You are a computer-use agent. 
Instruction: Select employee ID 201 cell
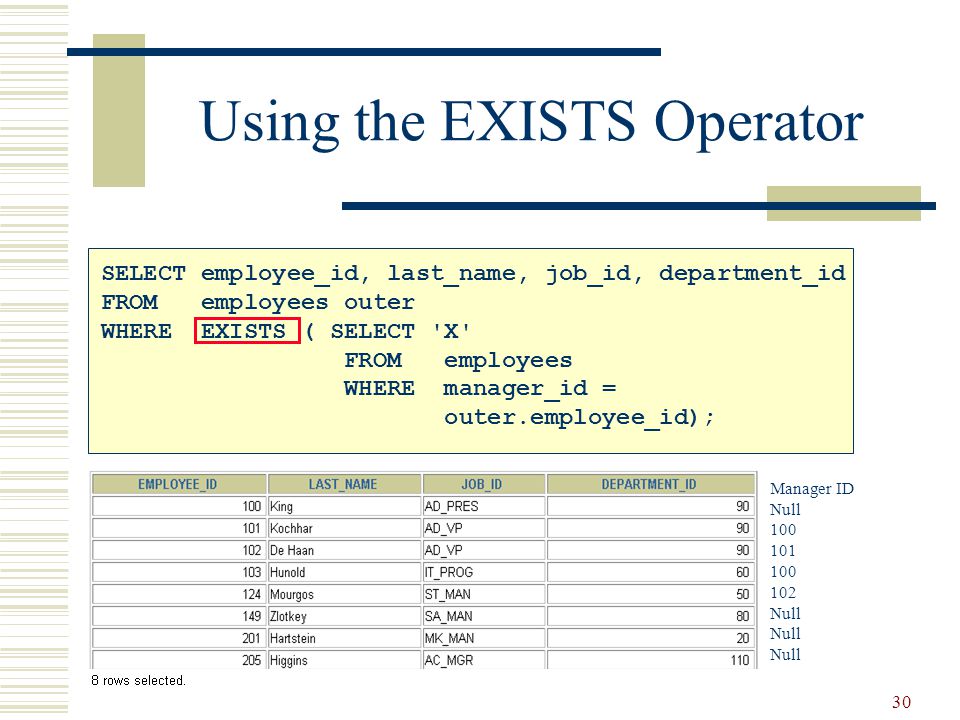point(178,639)
